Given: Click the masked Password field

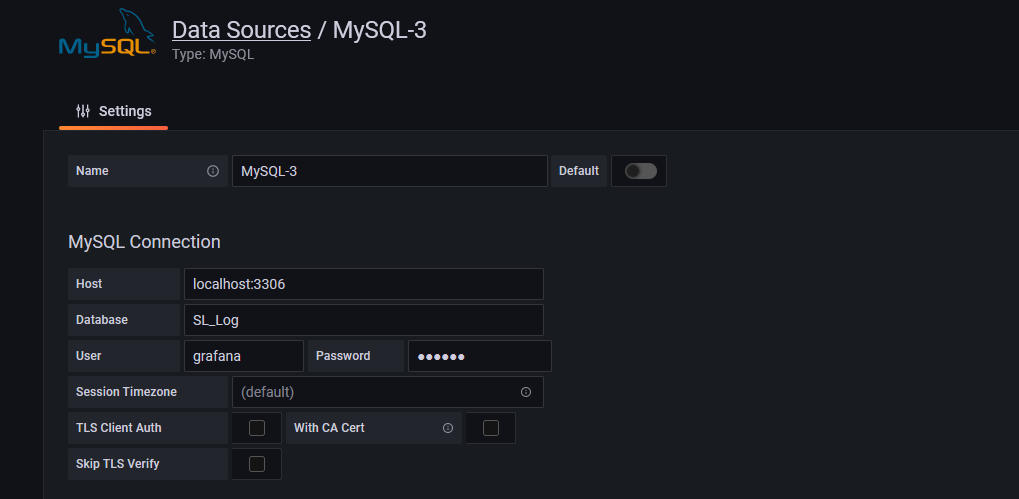Looking at the screenshot, I should coord(480,356).
